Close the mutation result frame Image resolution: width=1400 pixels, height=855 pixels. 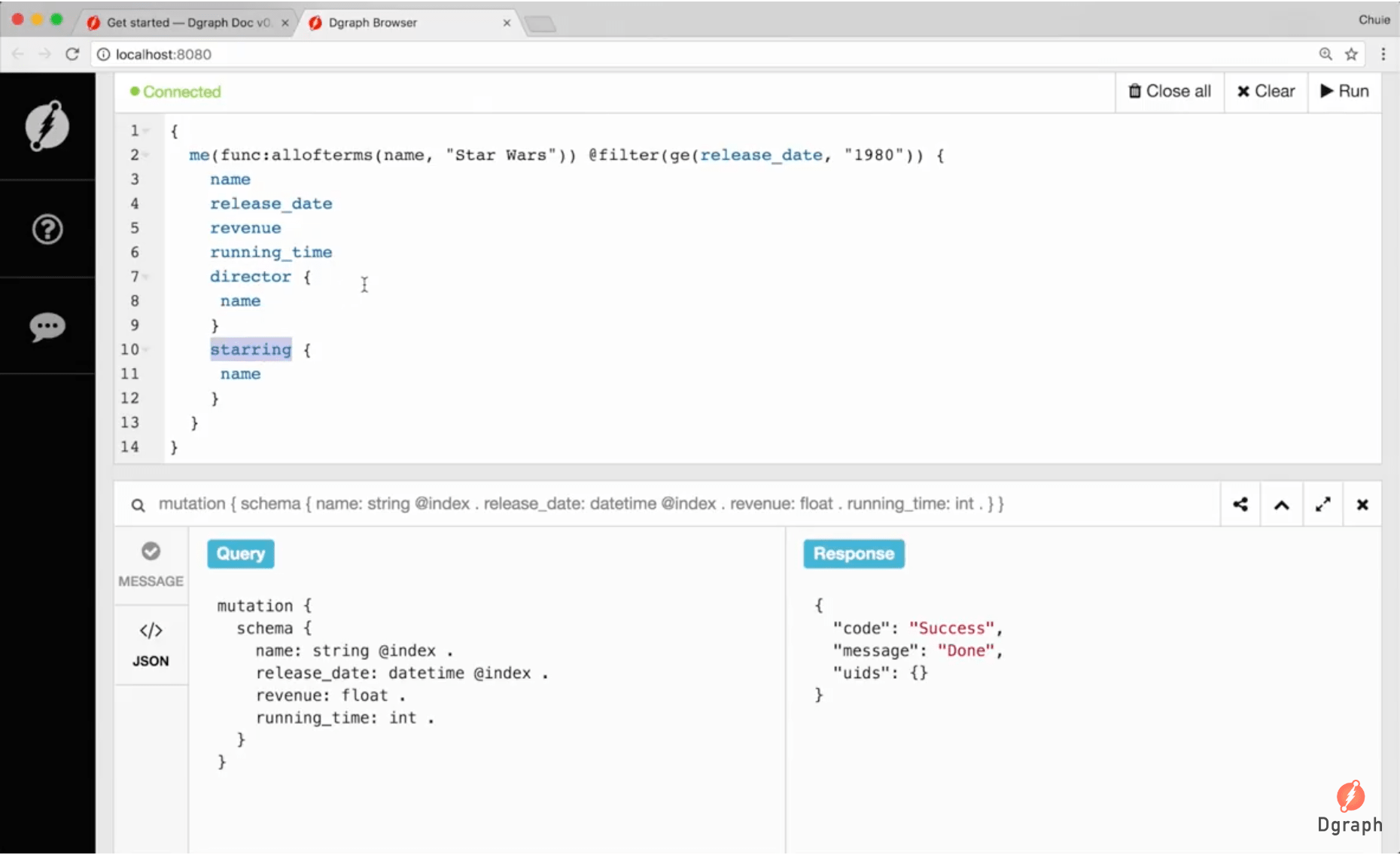(1362, 504)
